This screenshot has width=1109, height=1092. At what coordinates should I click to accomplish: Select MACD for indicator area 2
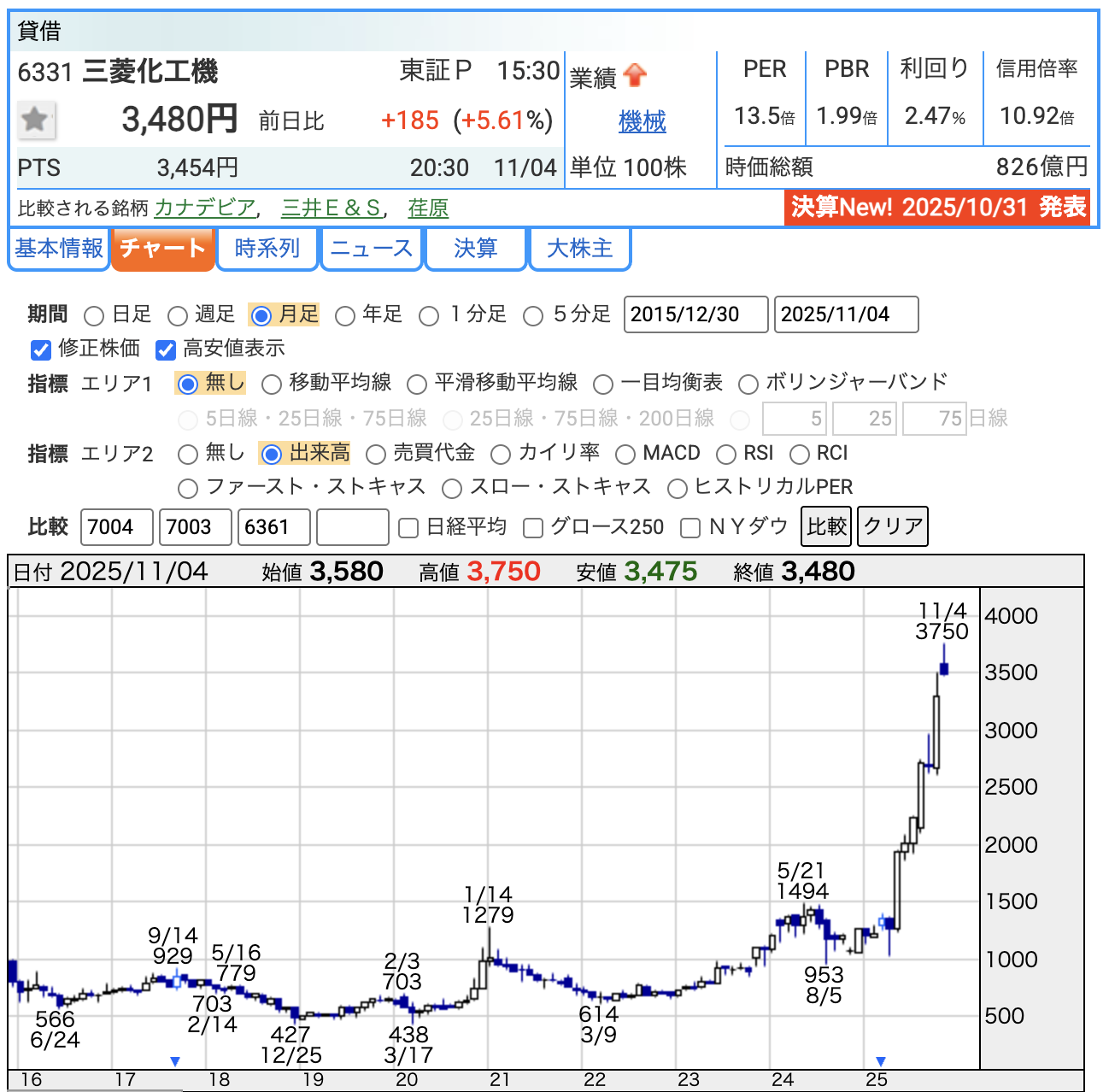[625, 455]
